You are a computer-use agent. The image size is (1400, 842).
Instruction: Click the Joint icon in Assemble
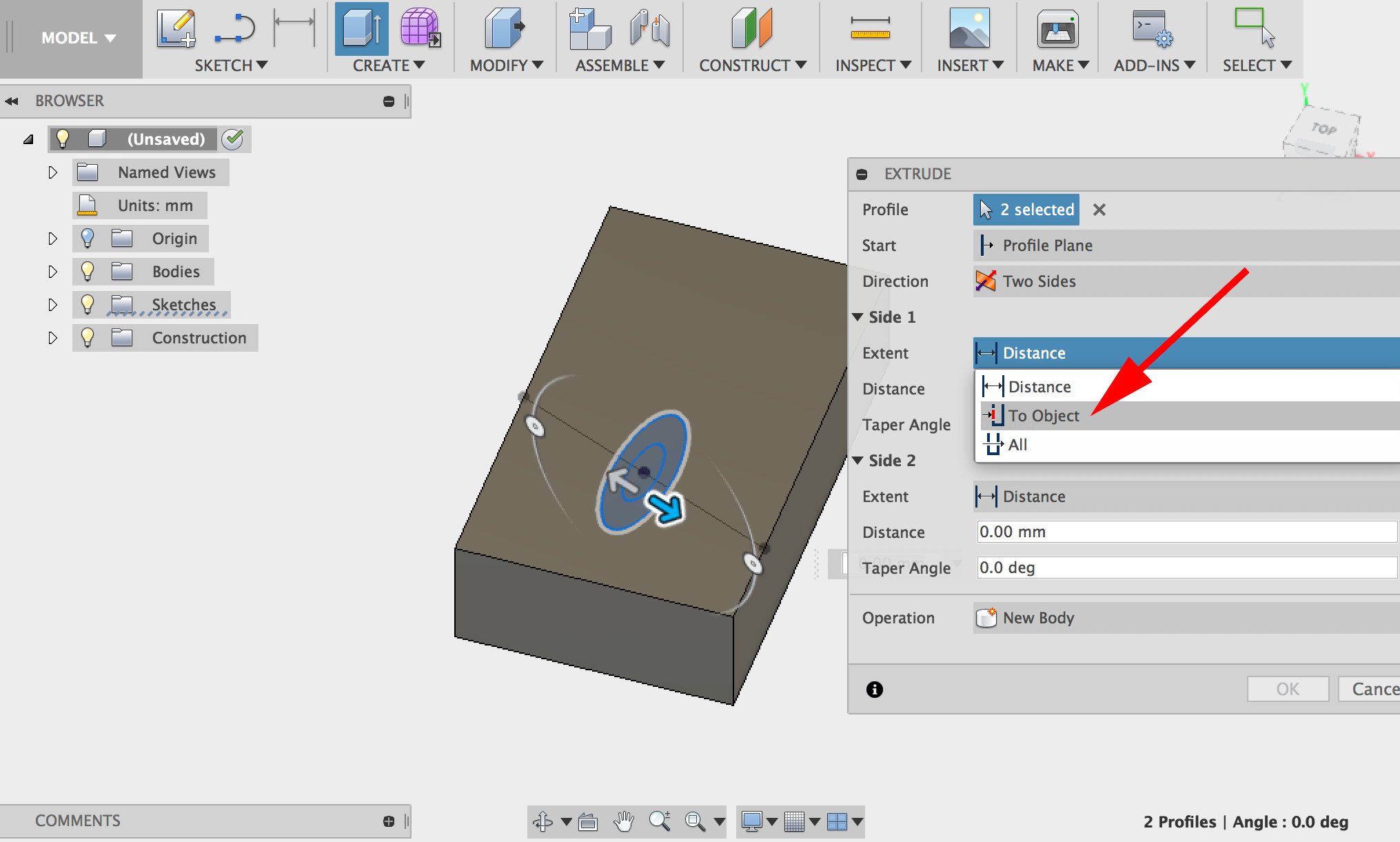coord(649,29)
